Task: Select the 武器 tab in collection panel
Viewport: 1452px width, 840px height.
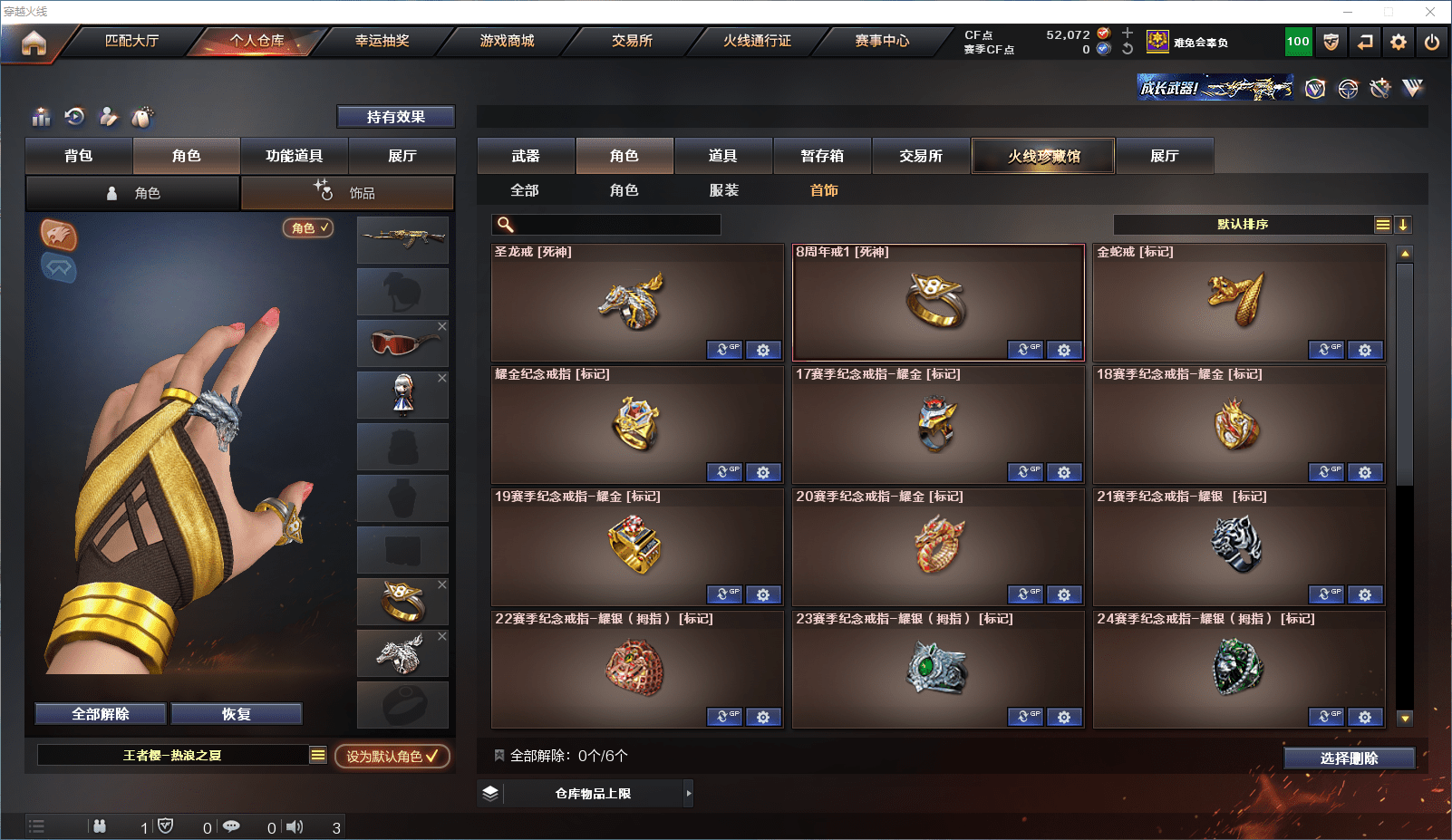Action: tap(526, 156)
